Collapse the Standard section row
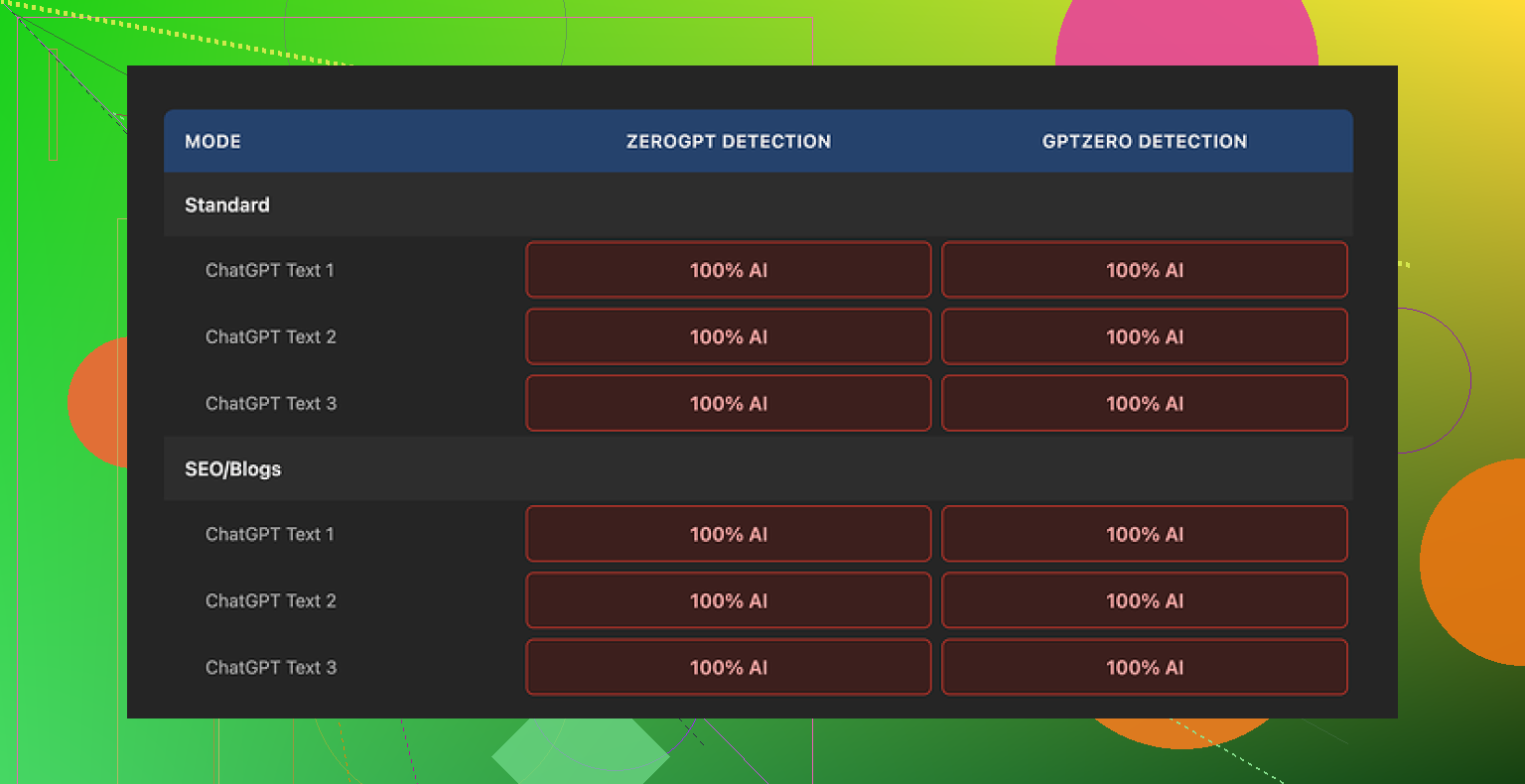The height and width of the screenshot is (784, 1525). point(227,204)
